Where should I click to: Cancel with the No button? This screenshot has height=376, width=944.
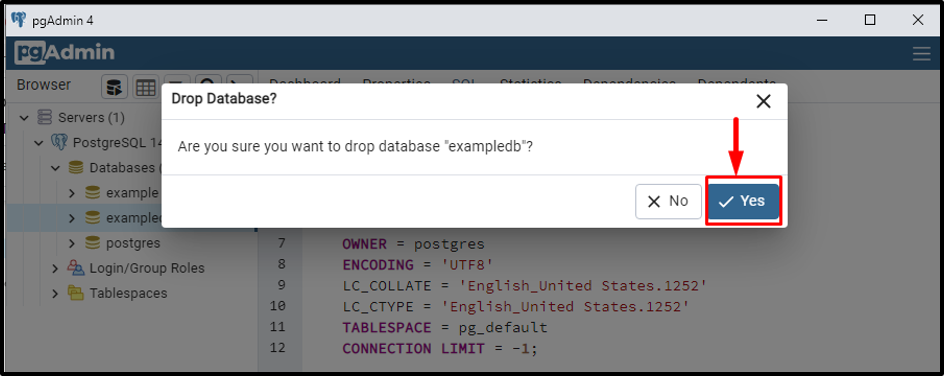[x=668, y=201]
